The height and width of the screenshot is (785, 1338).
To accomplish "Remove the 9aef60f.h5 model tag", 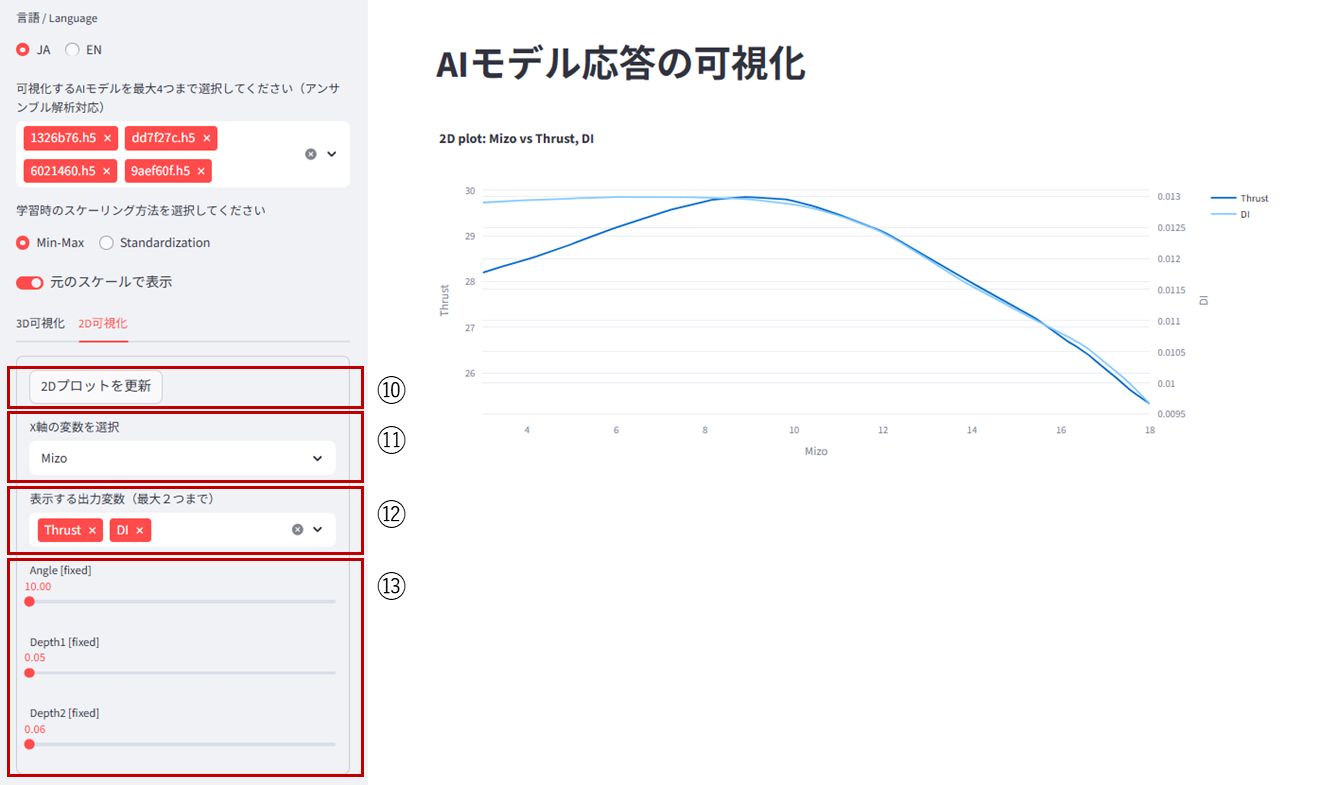I will pos(201,172).
